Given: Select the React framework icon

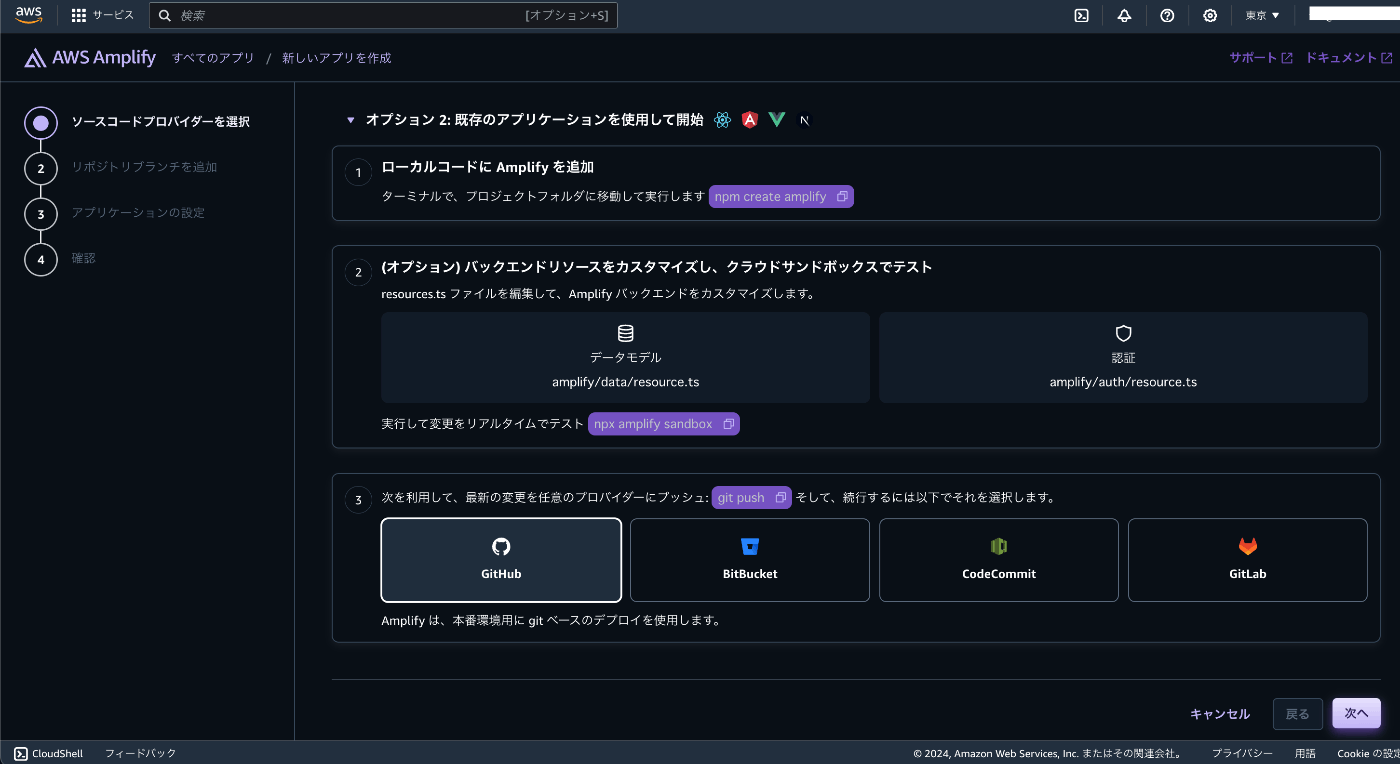Looking at the screenshot, I should [x=722, y=119].
